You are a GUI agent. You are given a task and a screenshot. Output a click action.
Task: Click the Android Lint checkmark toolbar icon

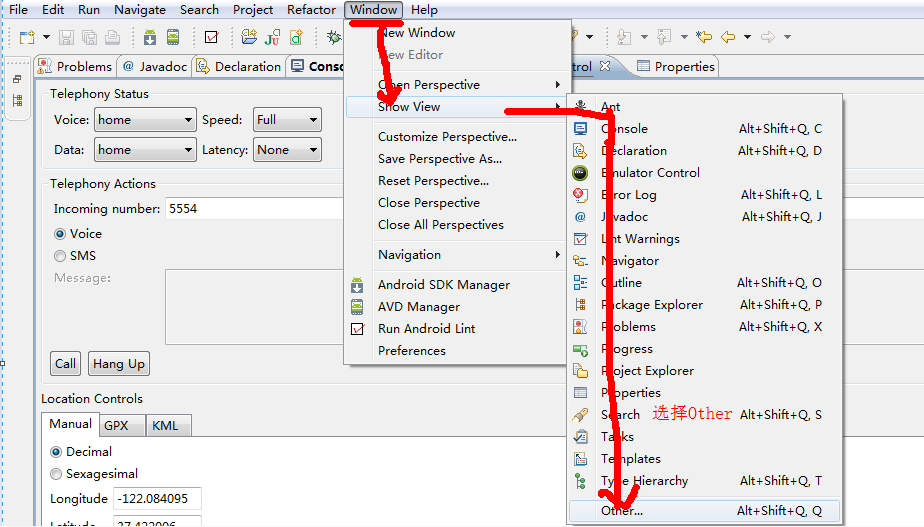click(211, 38)
